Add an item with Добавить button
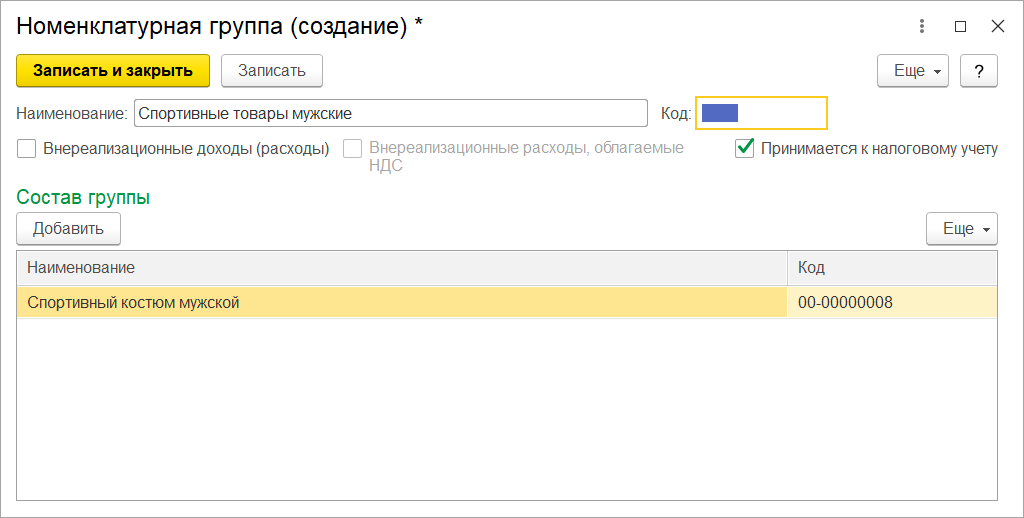Screen dimensions: 1024x518 [69, 229]
